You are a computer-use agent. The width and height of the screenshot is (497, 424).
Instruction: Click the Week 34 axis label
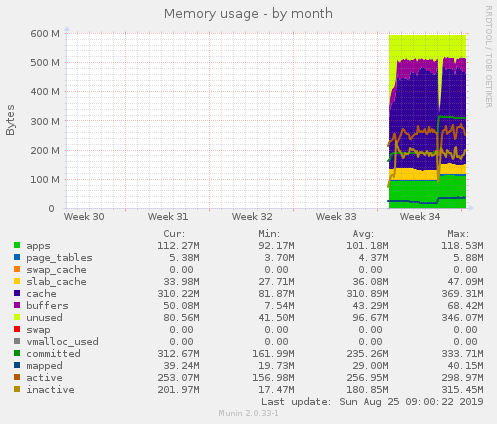(420, 217)
